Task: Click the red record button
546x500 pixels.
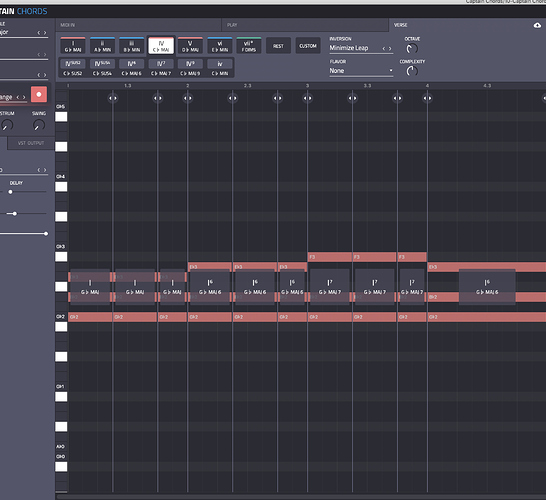Action: pyautogui.click(x=39, y=94)
